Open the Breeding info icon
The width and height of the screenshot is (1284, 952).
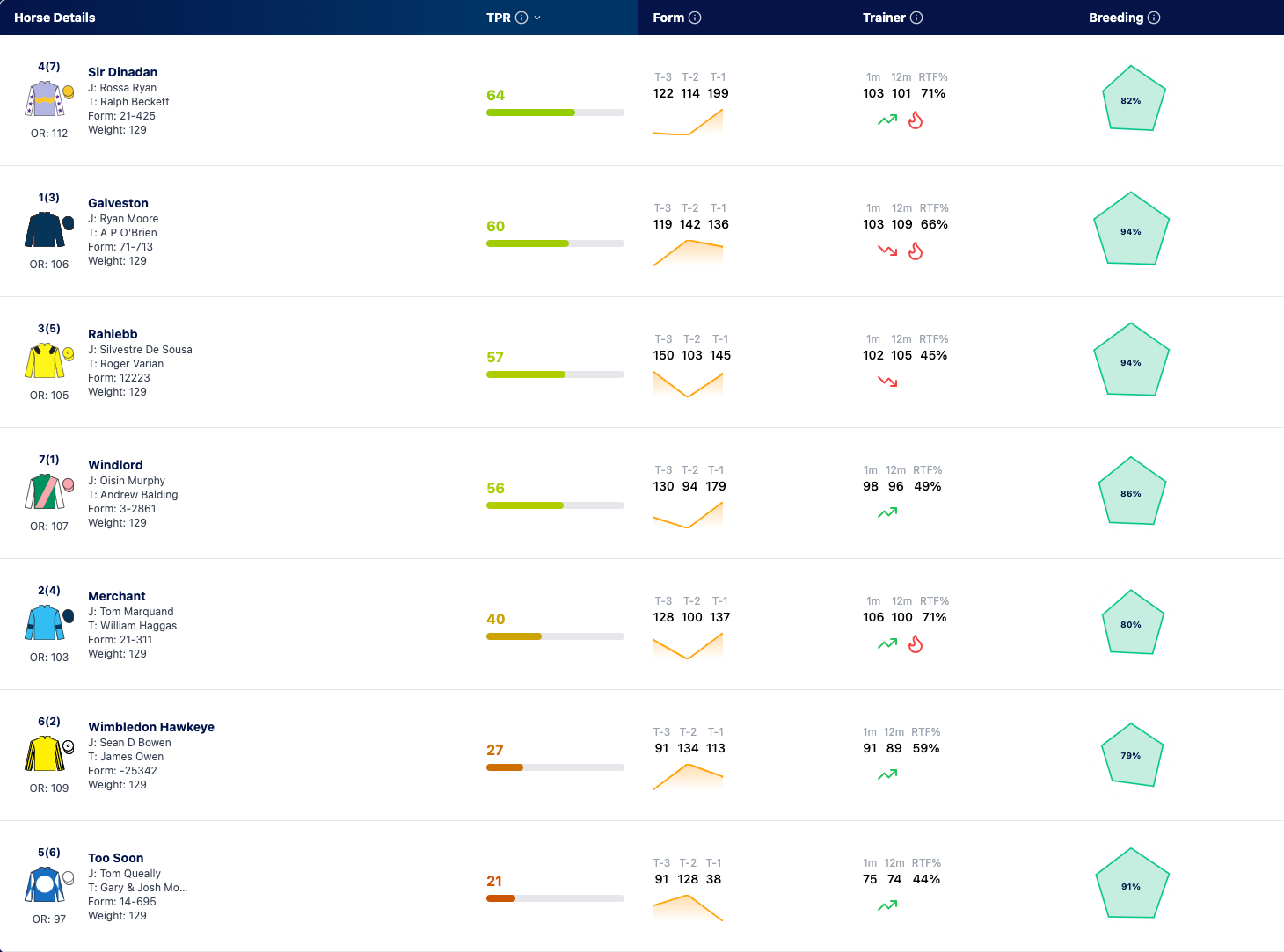tap(1154, 18)
